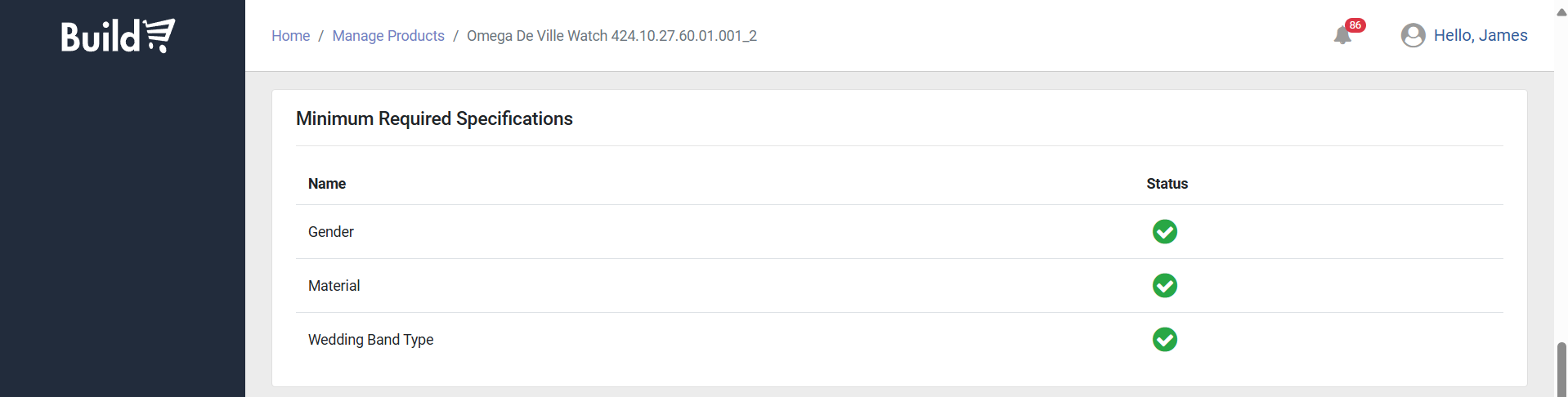
Task: Click the vertical scrollbar thumb
Action: (1561, 368)
